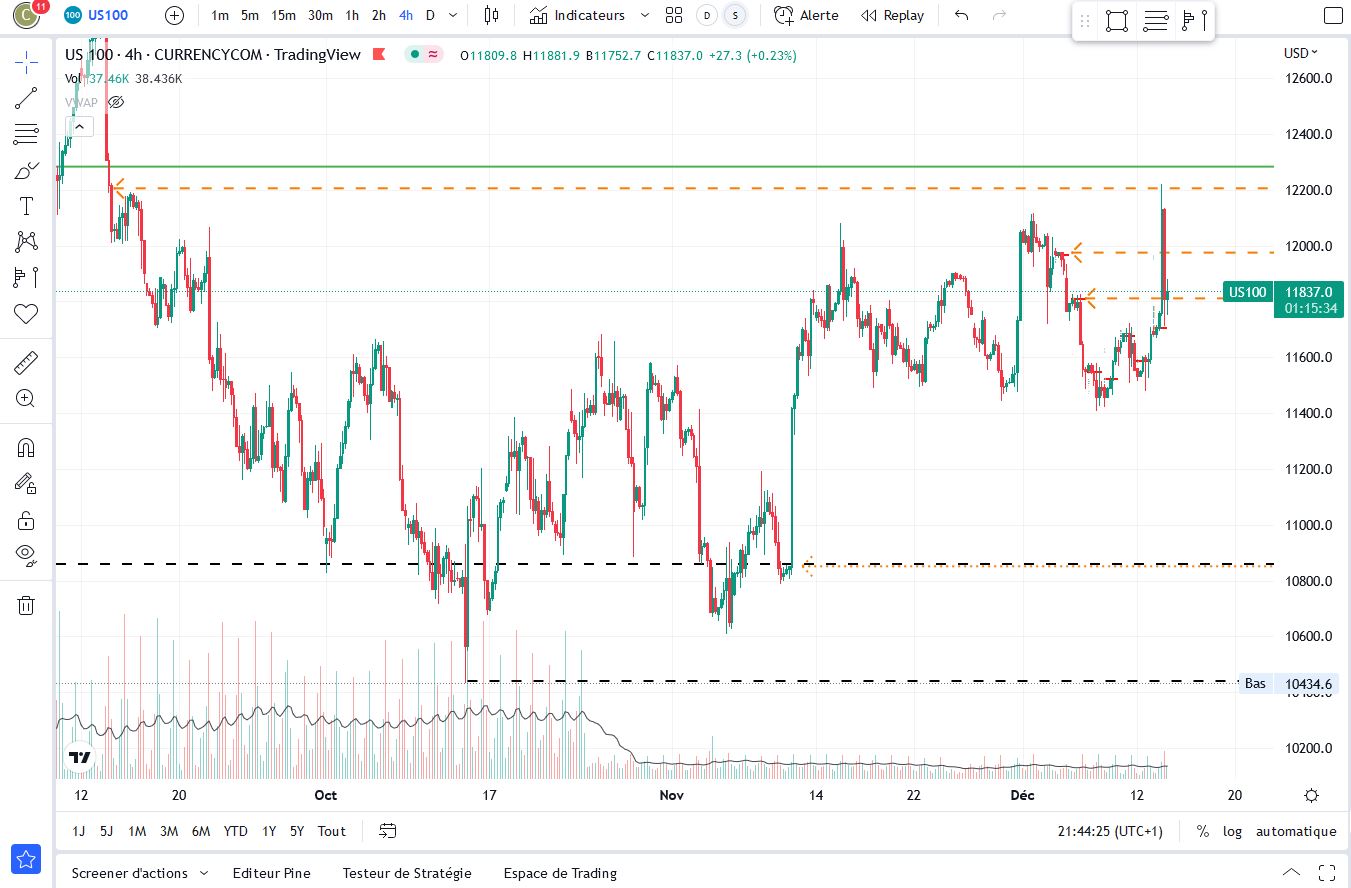Toggle the S button in top toolbar
1351x888 pixels.
pyautogui.click(x=735, y=15)
